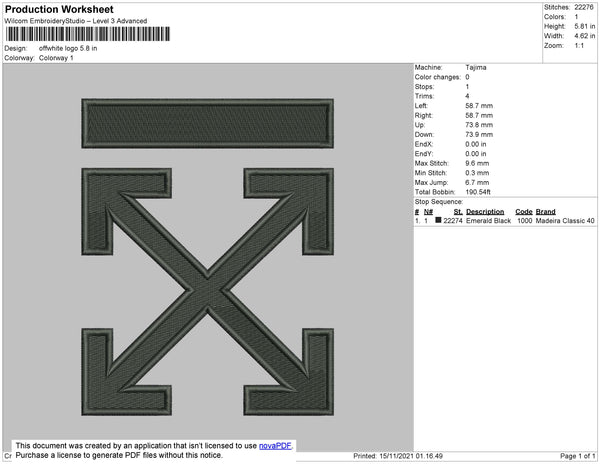This screenshot has height=464, width=600.
Task: Click the Stitches value 22276
Action: pyautogui.click(x=584, y=7)
